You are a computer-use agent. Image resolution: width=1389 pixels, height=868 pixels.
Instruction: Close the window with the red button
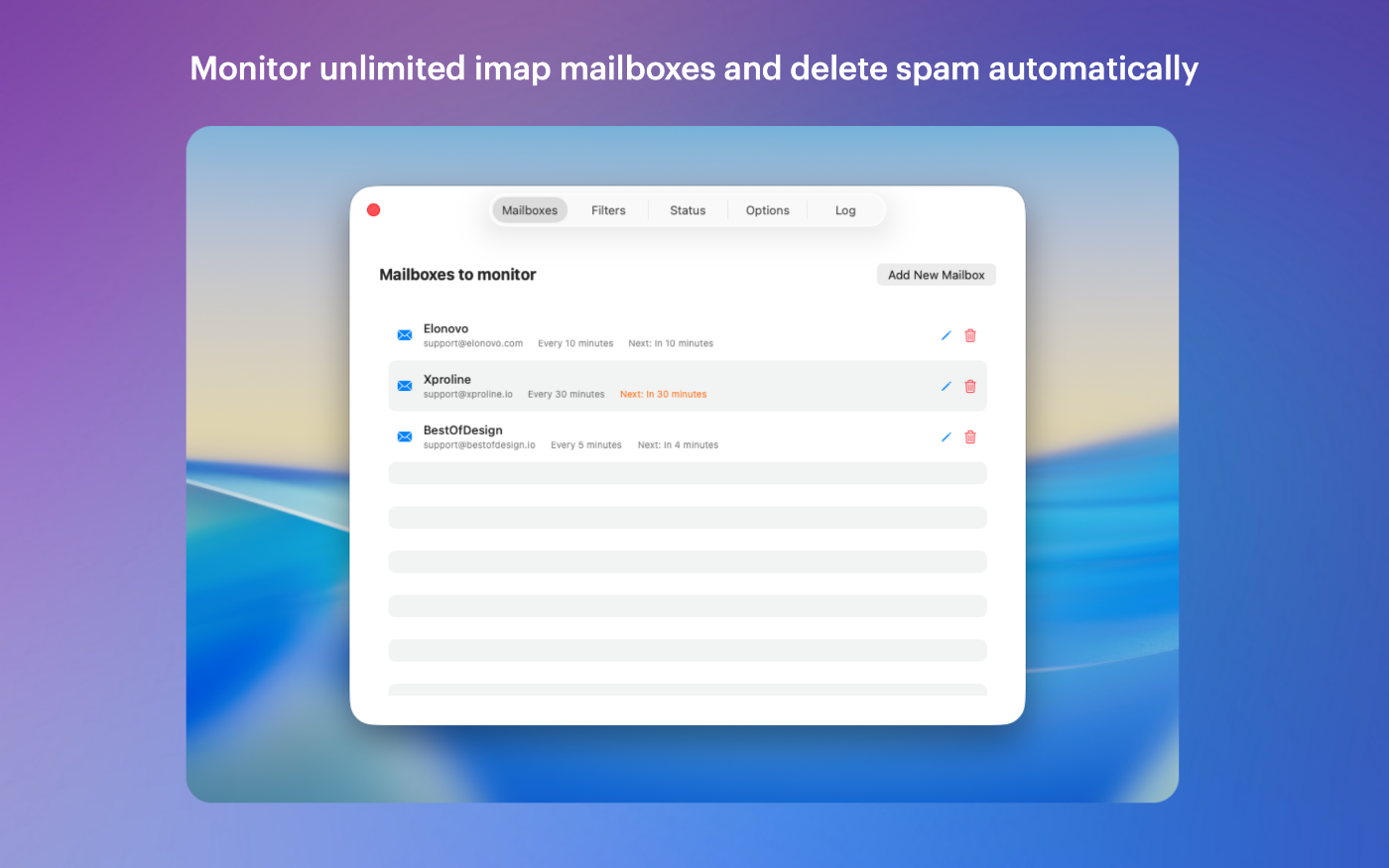tap(374, 209)
